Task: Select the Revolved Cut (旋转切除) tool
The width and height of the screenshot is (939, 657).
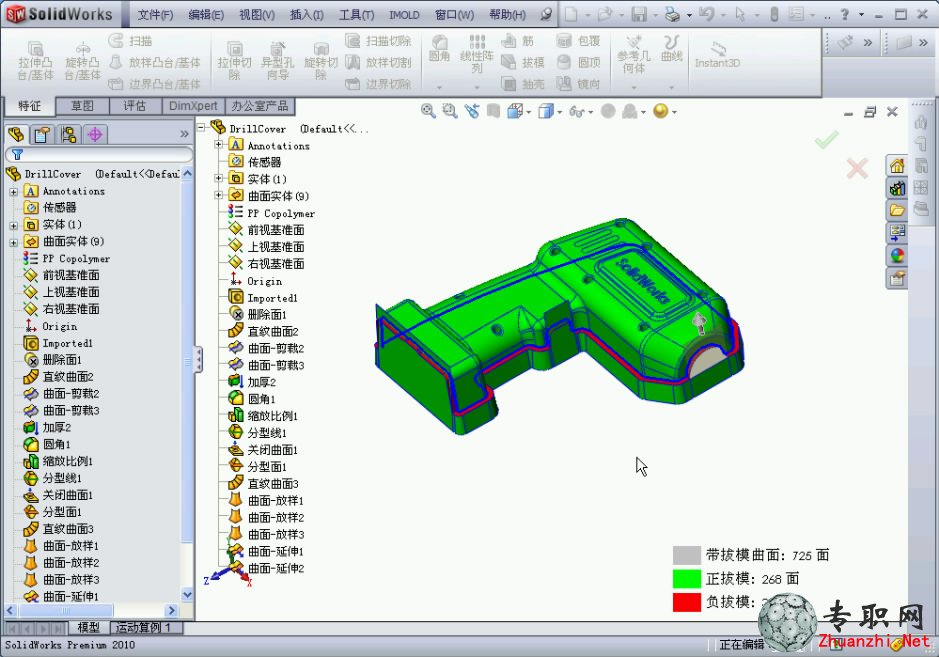Action: (321, 61)
